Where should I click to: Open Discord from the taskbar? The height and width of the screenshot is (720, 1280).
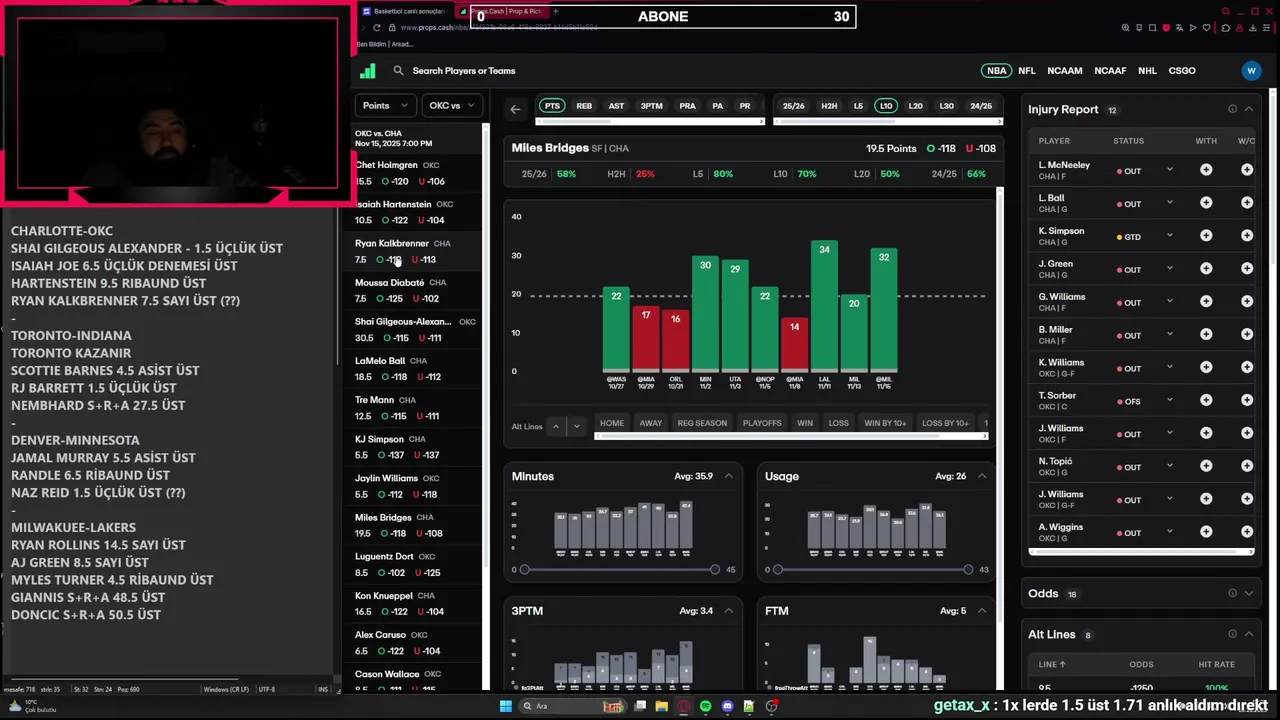click(727, 706)
